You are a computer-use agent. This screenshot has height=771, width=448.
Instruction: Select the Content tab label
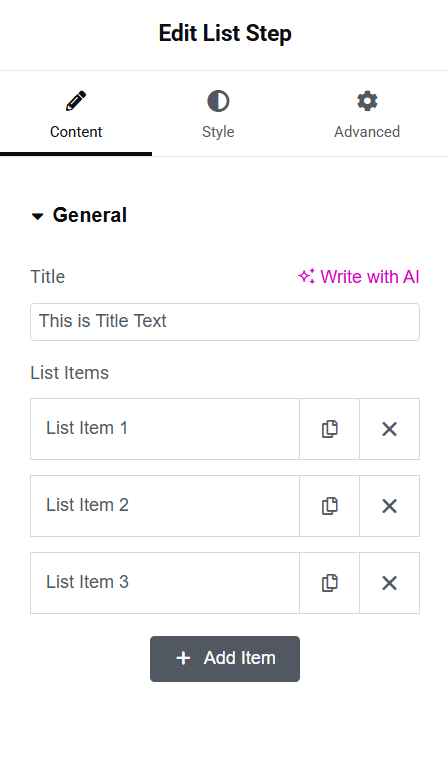tap(76, 132)
